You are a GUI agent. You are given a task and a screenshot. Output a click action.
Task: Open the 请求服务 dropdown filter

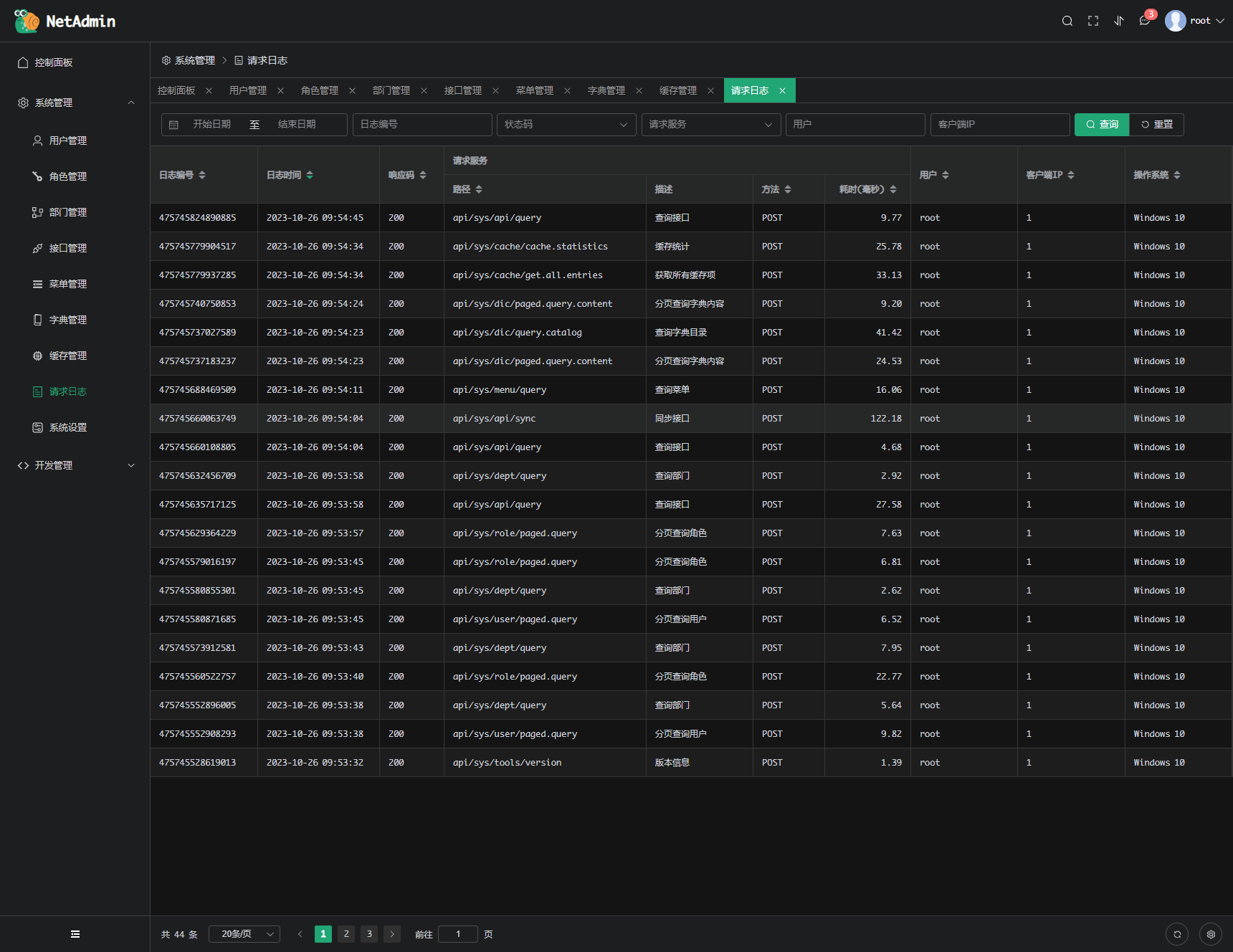click(710, 124)
